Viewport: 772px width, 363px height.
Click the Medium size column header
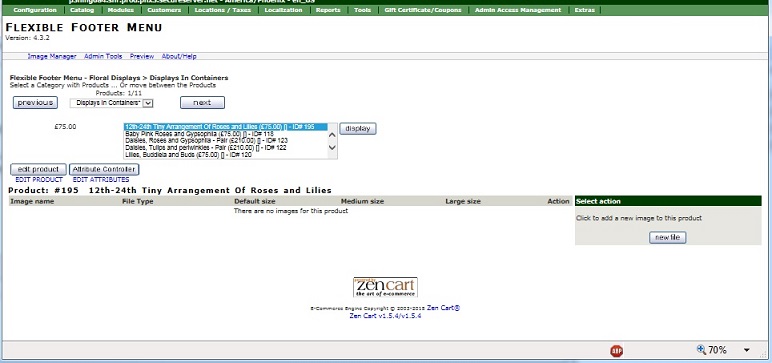[x=362, y=201]
